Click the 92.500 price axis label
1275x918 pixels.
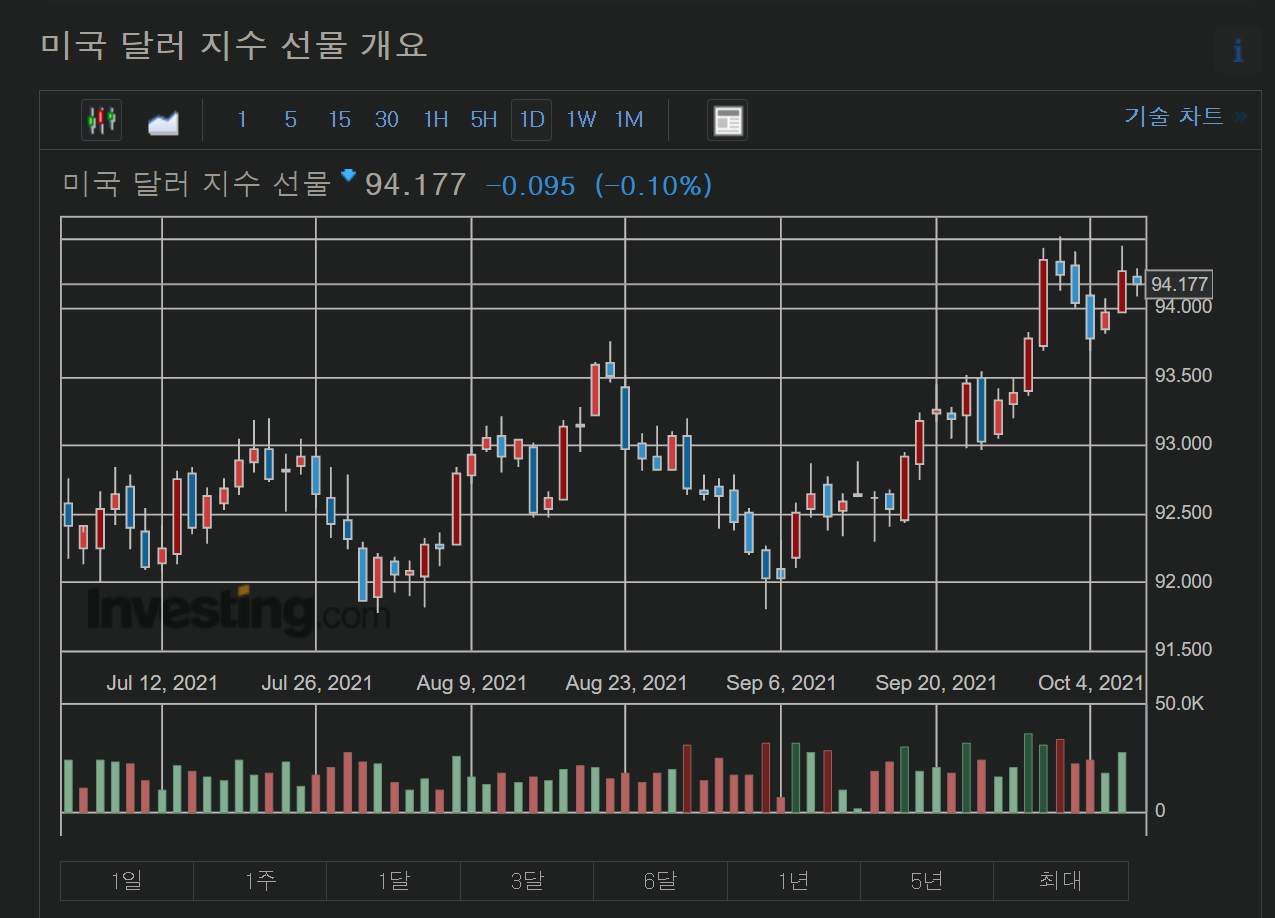pos(1183,513)
